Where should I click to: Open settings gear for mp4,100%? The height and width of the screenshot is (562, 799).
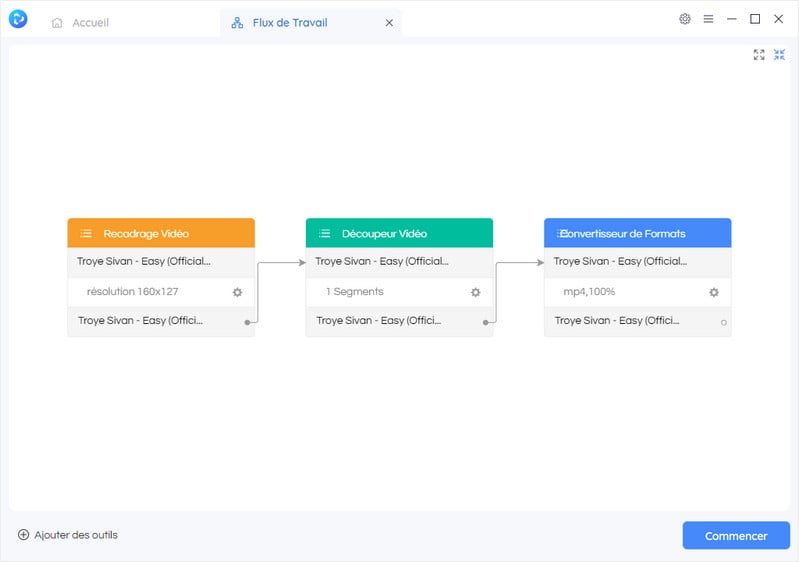click(714, 292)
